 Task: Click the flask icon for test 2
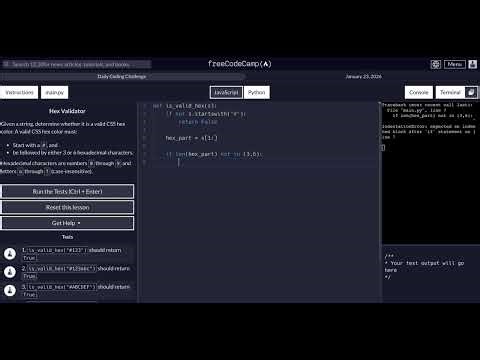10,272
